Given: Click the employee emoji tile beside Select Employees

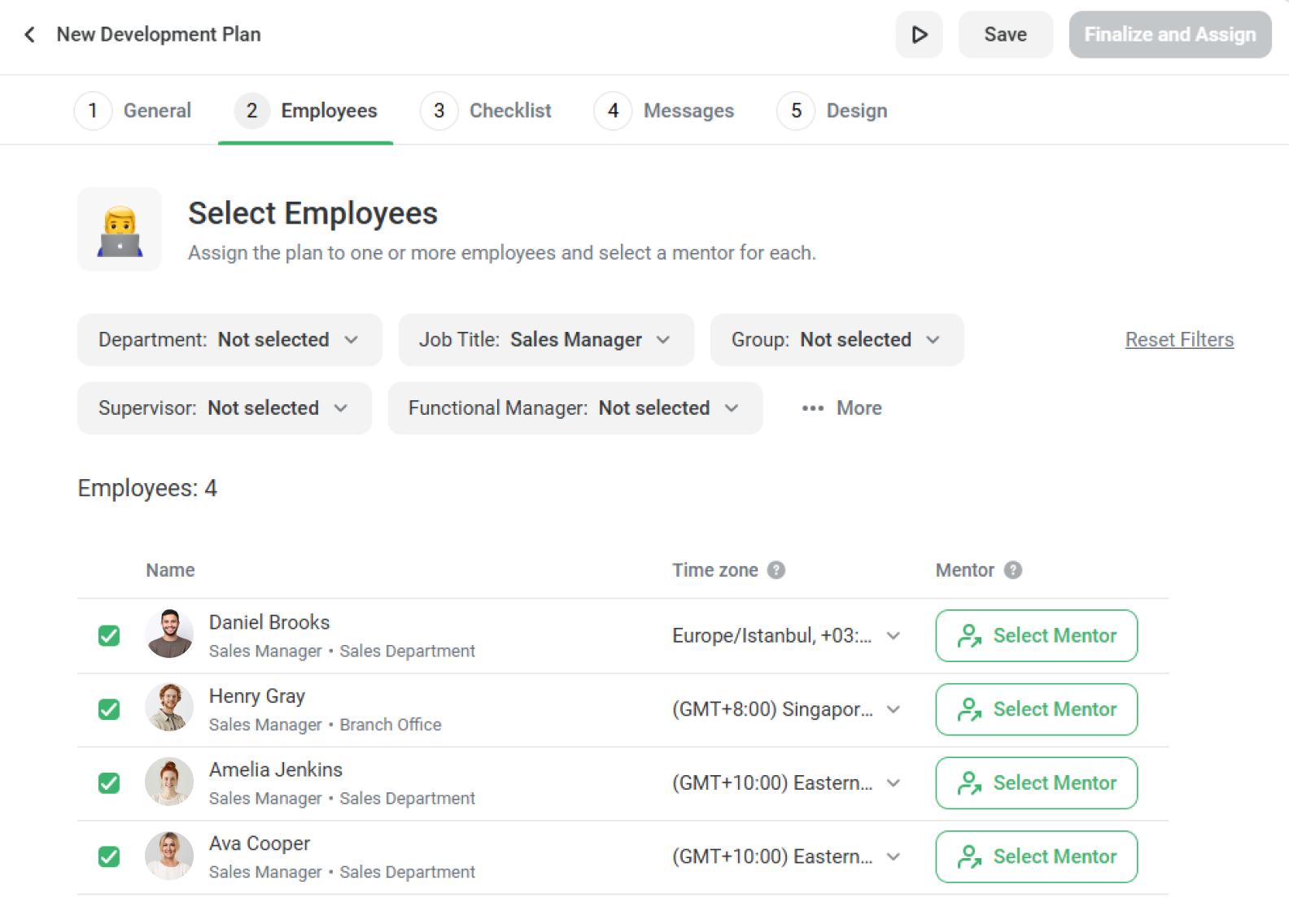Looking at the screenshot, I should click(120, 229).
